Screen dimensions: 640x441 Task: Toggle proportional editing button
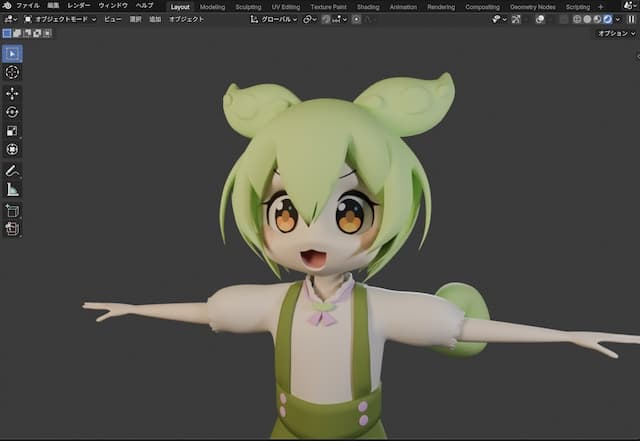pos(357,19)
